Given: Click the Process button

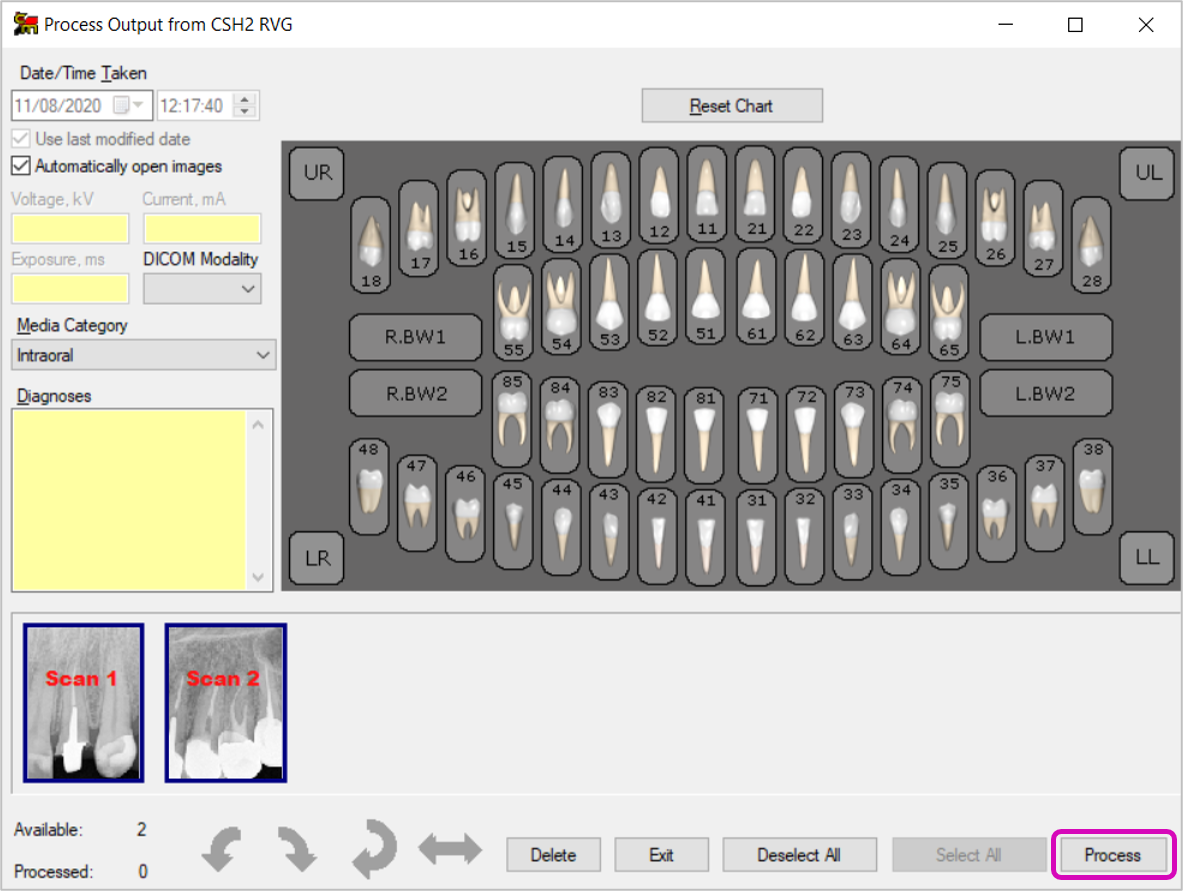Looking at the screenshot, I should [1113, 855].
